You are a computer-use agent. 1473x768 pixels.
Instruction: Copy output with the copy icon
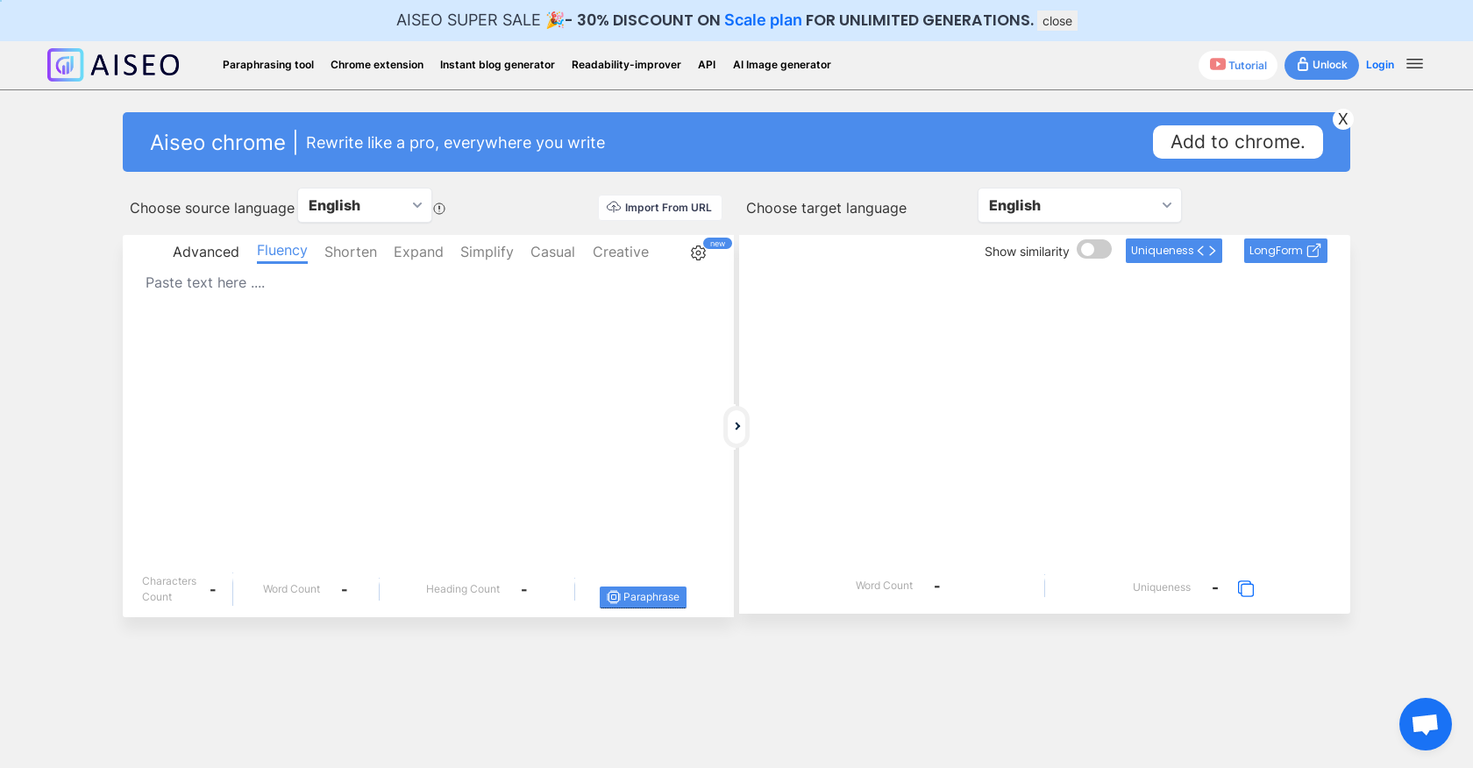1245,589
